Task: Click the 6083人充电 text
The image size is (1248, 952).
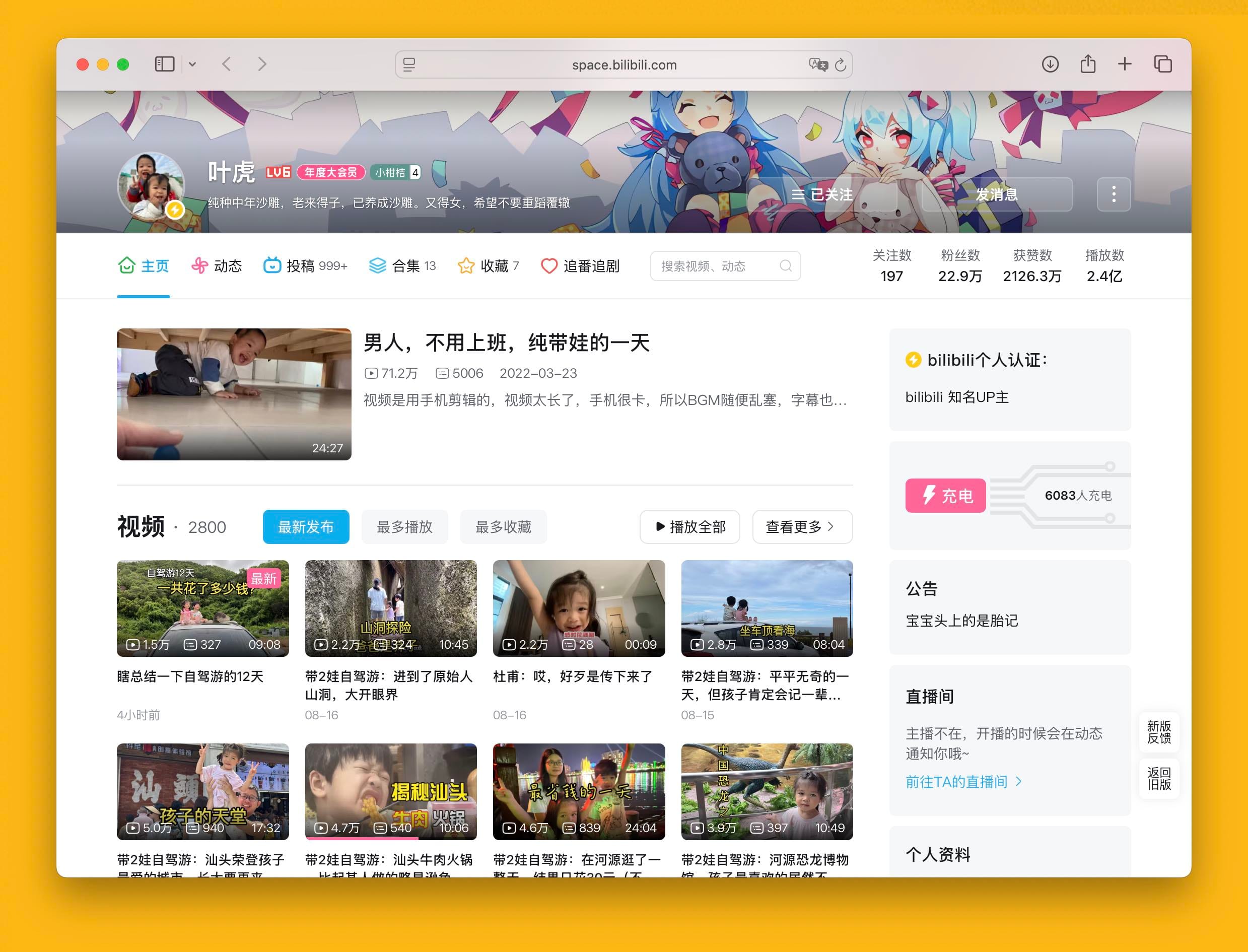Action: point(1078,496)
